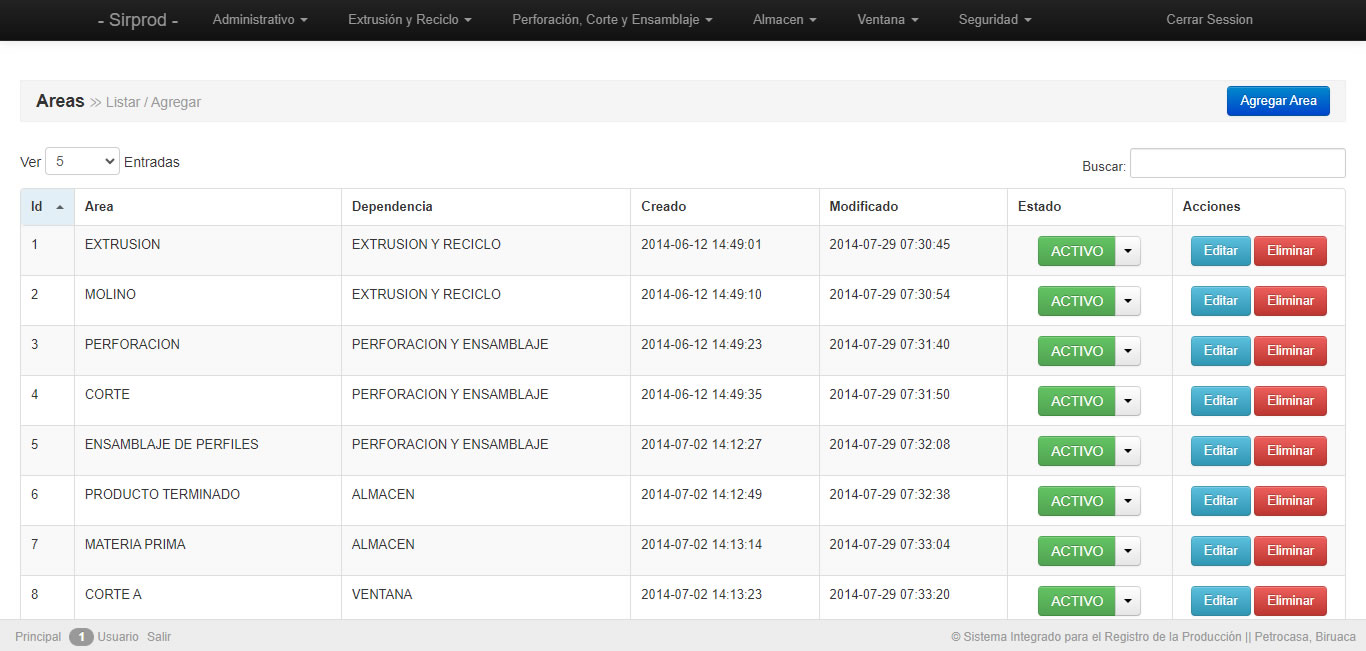Viewport: 1366px width, 651px height.
Task: Sort table by Estado column header
Action: 1090,207
